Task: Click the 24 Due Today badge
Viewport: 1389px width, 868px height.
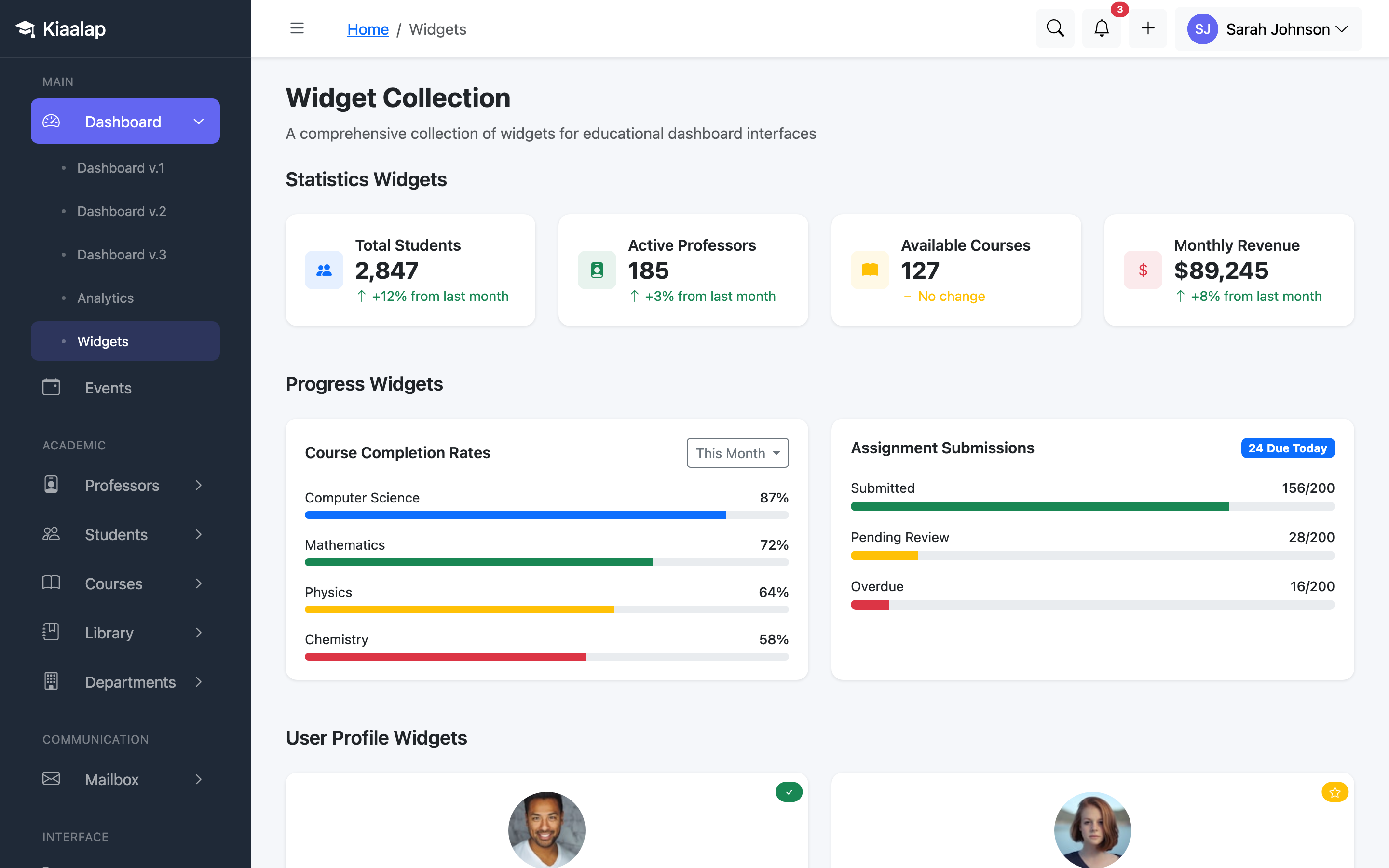Action: coord(1287,448)
